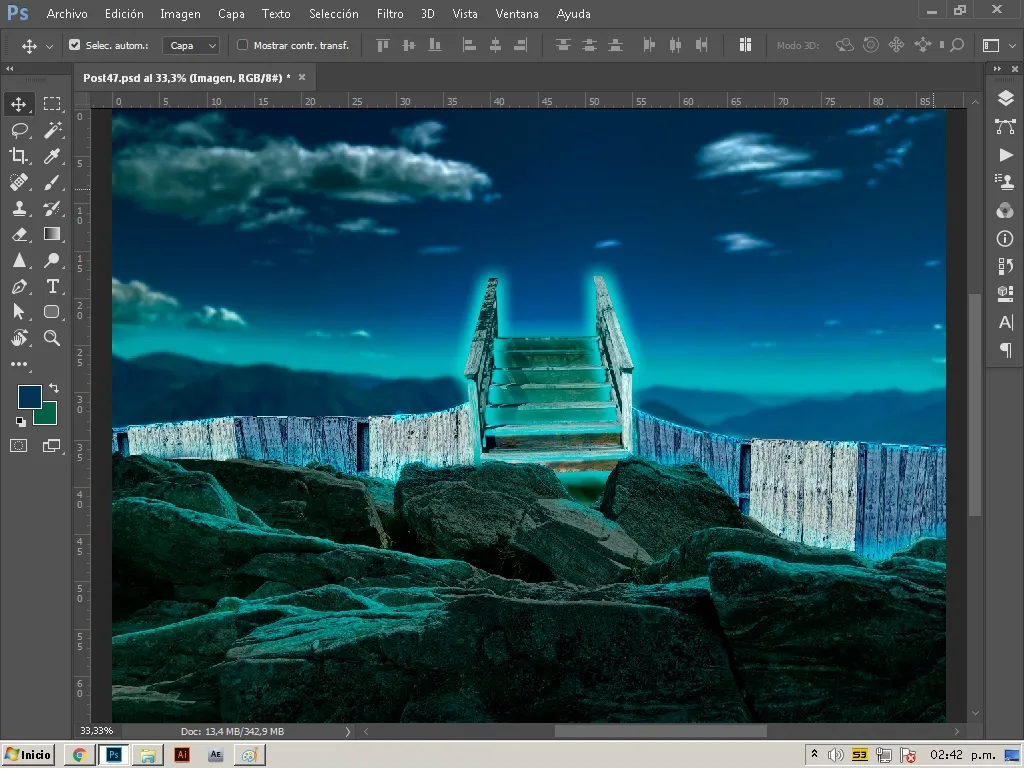Toggle Quick Mask mode
The width and height of the screenshot is (1026, 770).
(19, 446)
